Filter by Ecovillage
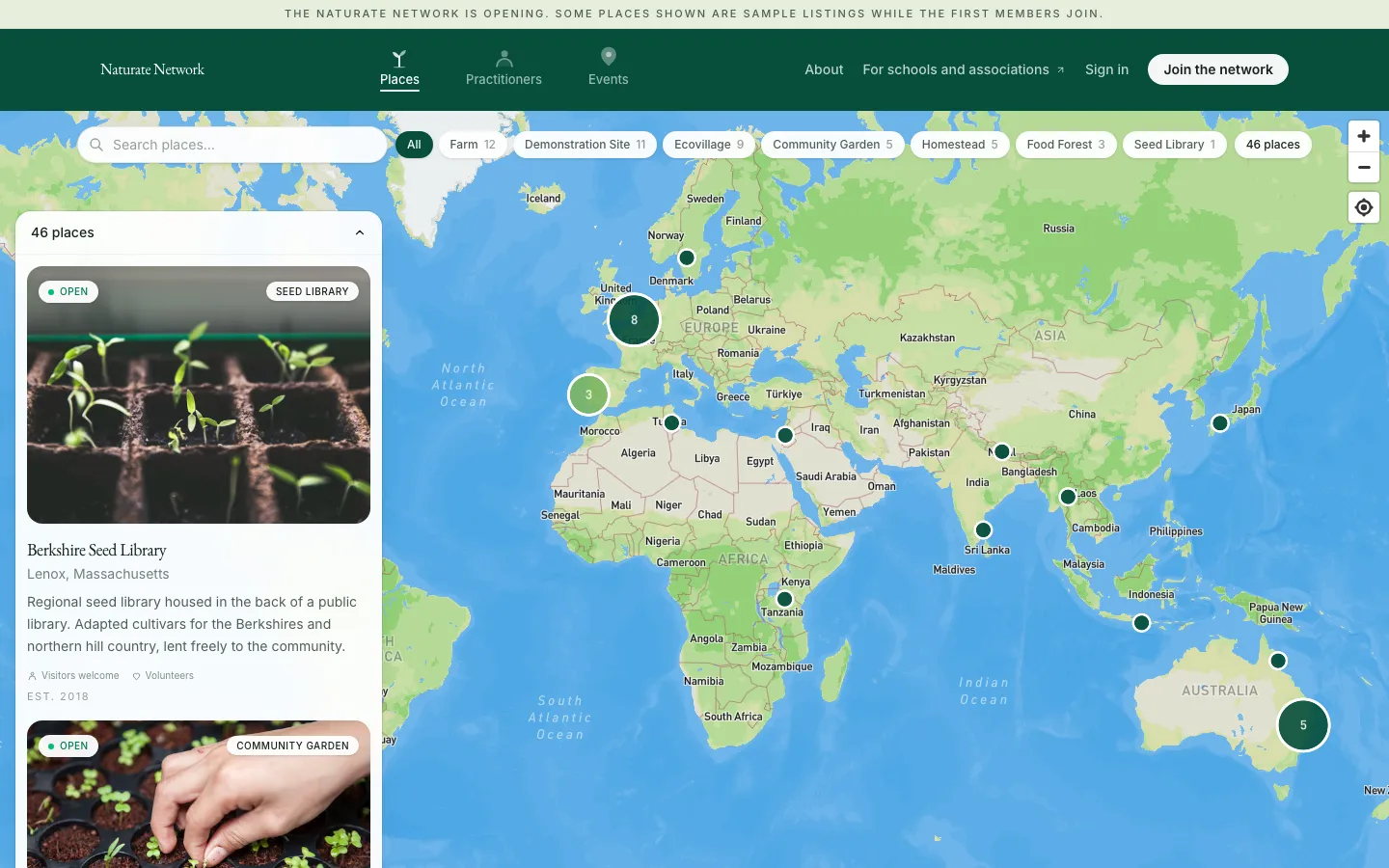 tap(709, 145)
